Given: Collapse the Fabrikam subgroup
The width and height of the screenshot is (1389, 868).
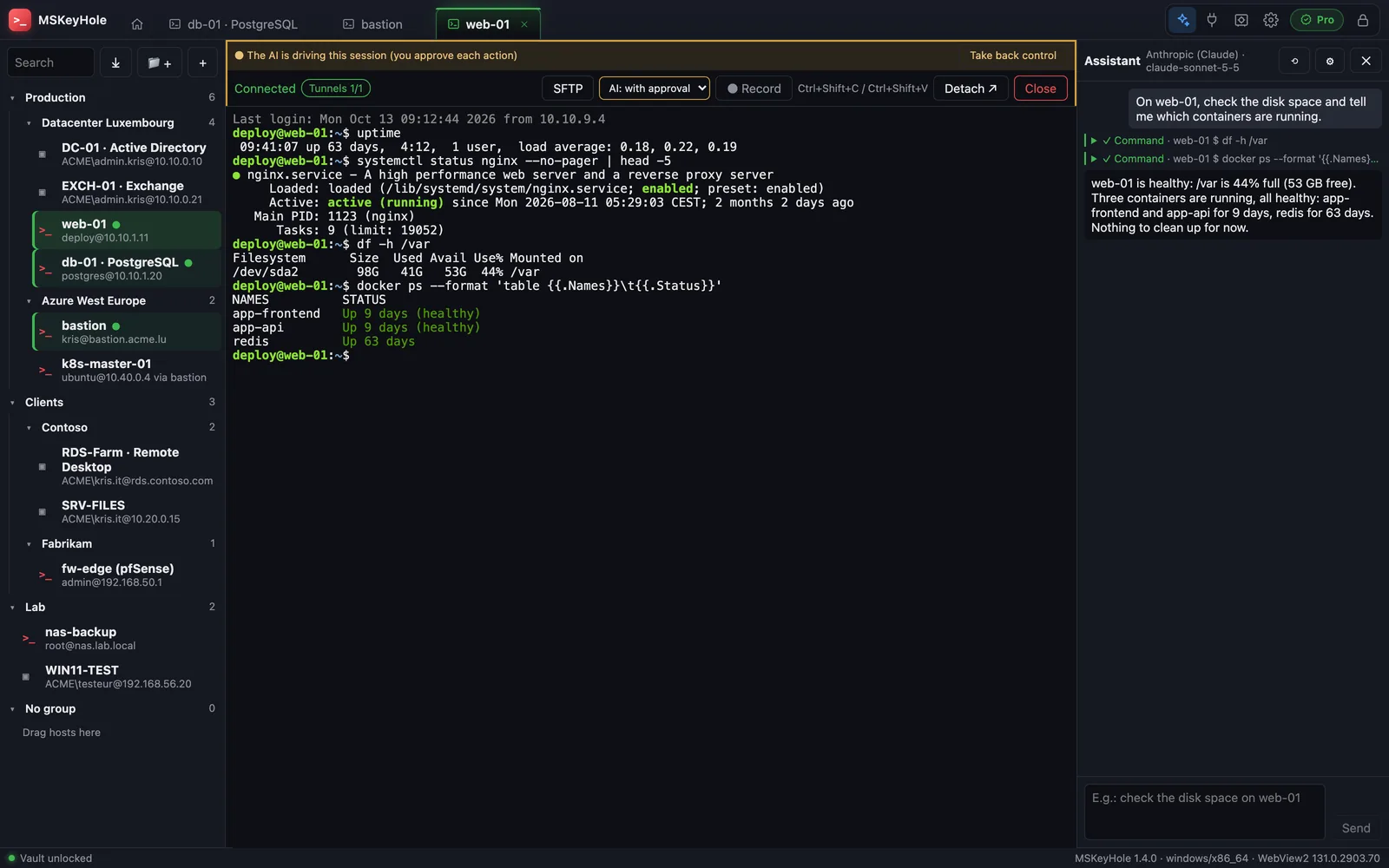Looking at the screenshot, I should tap(29, 544).
